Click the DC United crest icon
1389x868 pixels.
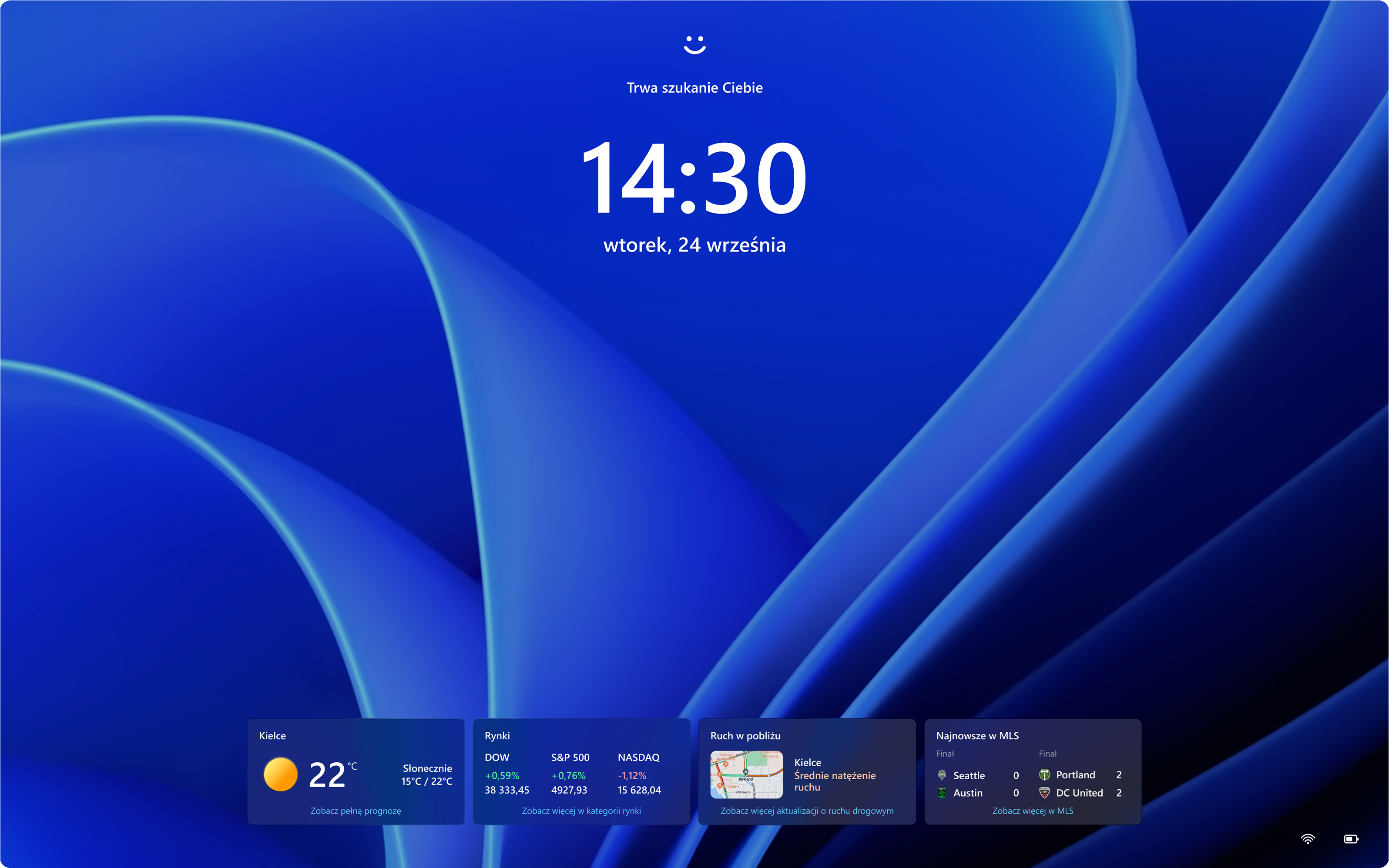click(1046, 793)
